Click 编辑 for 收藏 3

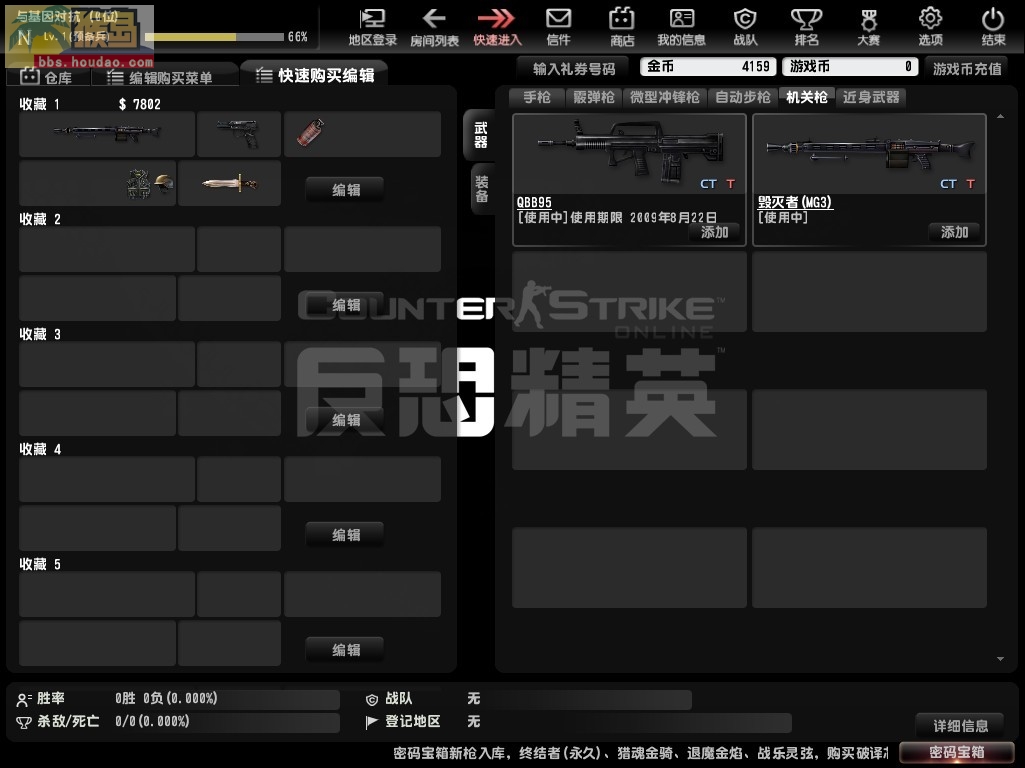(346, 420)
